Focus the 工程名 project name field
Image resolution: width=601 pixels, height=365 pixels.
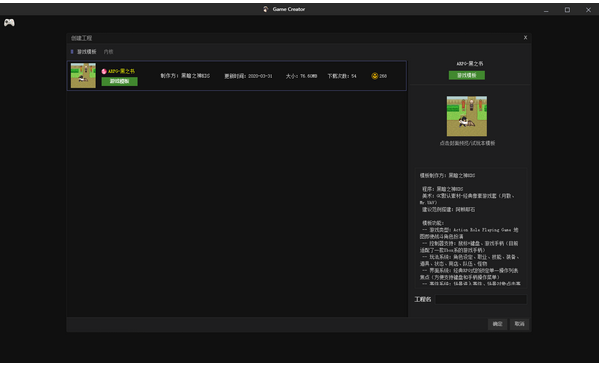(x=481, y=299)
